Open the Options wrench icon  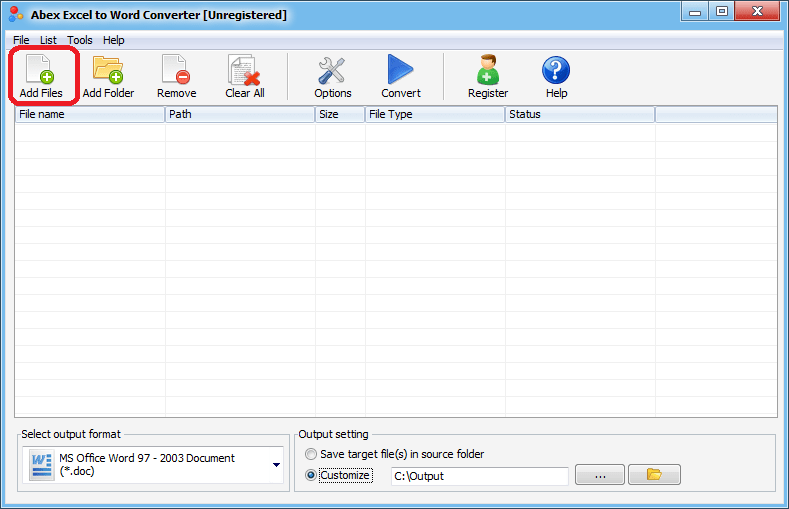[x=332, y=76]
